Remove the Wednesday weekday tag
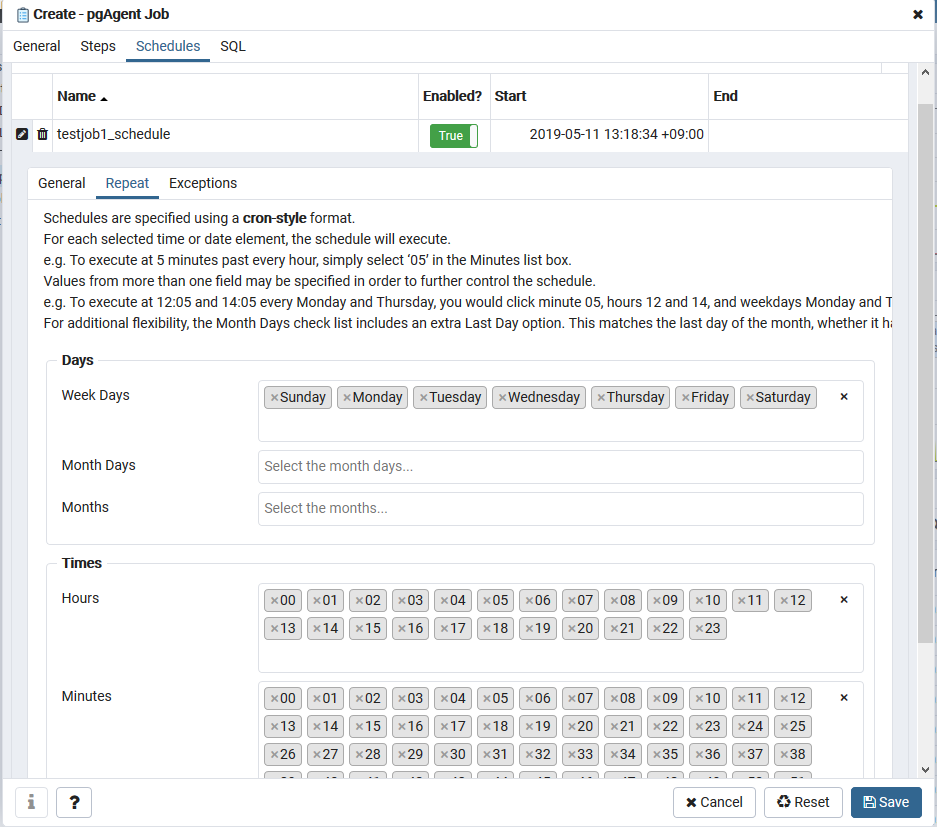This screenshot has width=937, height=827. pos(501,397)
